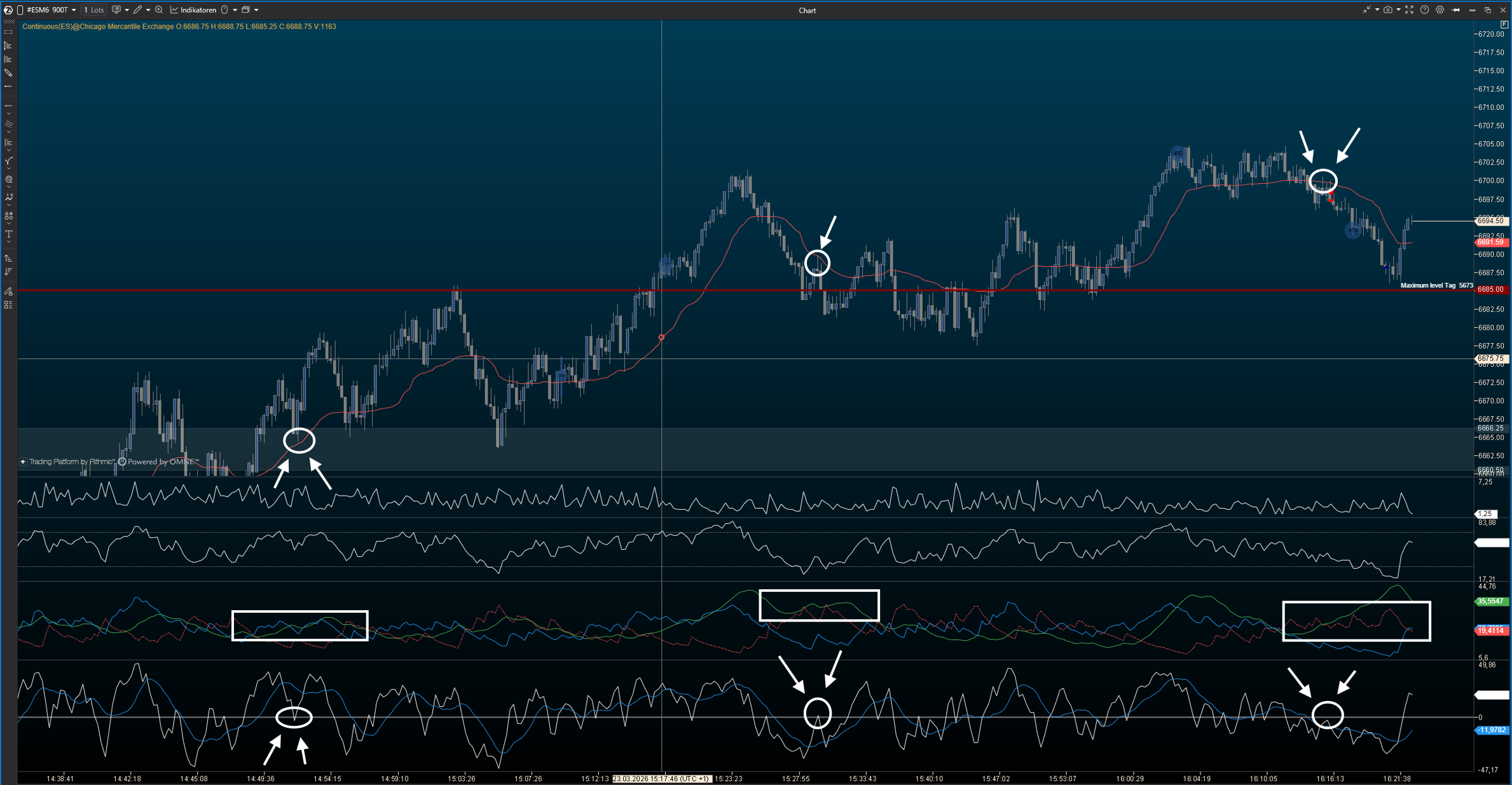
Task: Click the red 6691.59 price label
Action: pyautogui.click(x=1491, y=242)
